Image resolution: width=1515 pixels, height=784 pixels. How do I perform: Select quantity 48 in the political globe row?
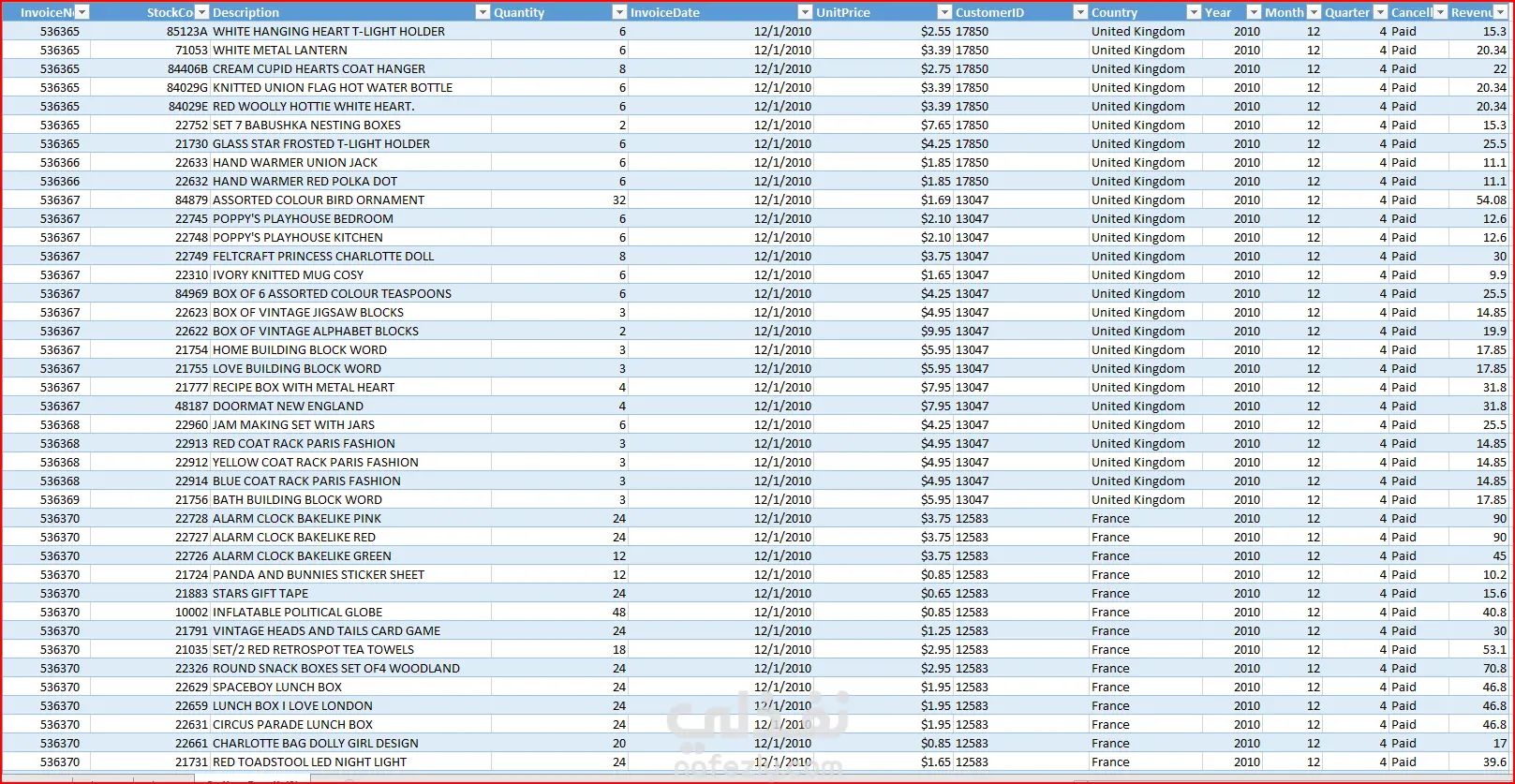click(559, 612)
